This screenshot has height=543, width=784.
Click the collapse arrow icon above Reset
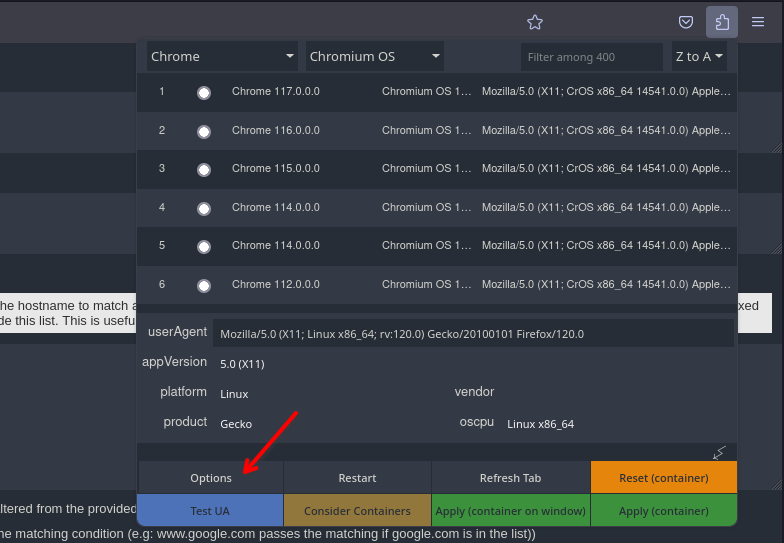click(x=718, y=452)
